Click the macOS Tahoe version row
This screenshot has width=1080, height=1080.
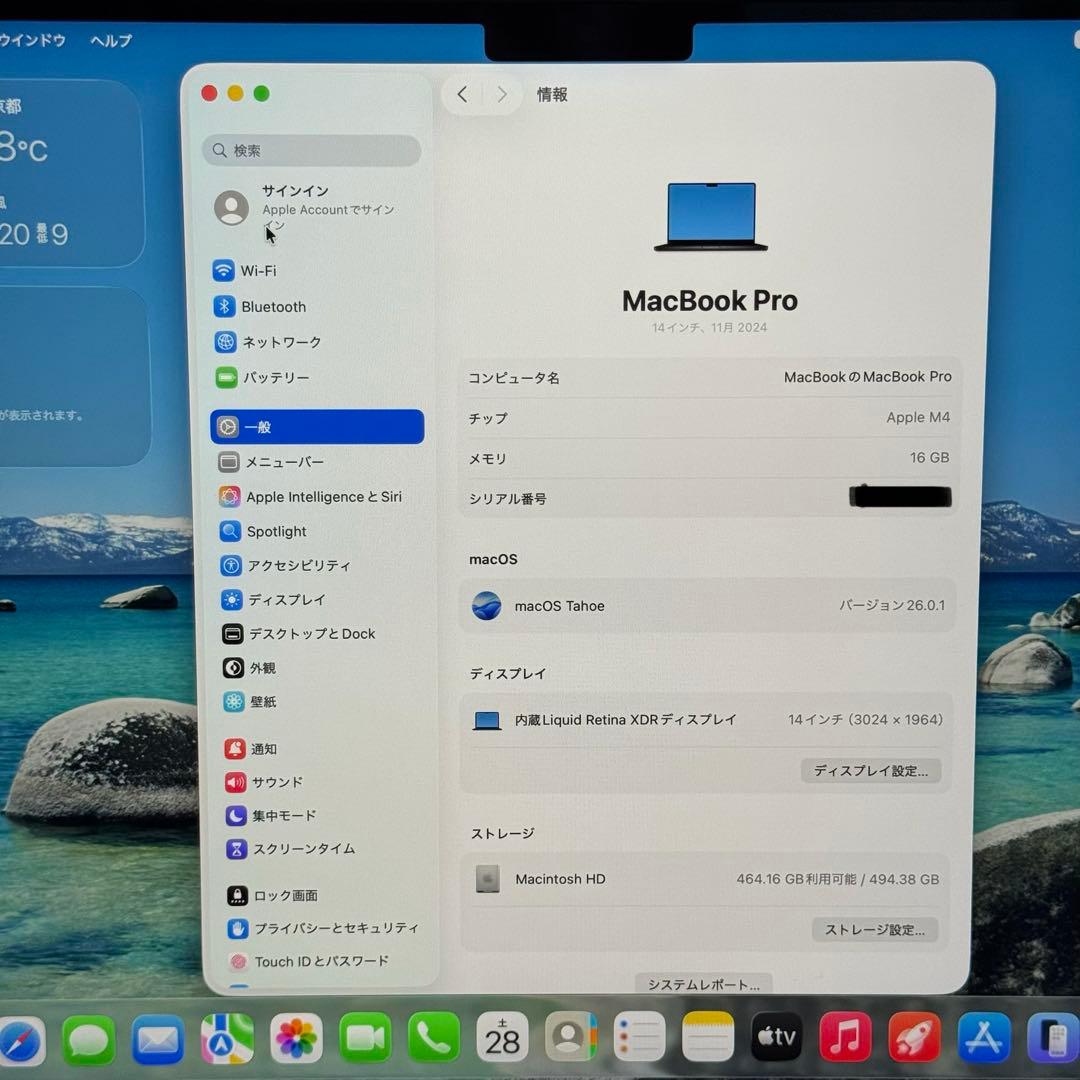(707, 605)
